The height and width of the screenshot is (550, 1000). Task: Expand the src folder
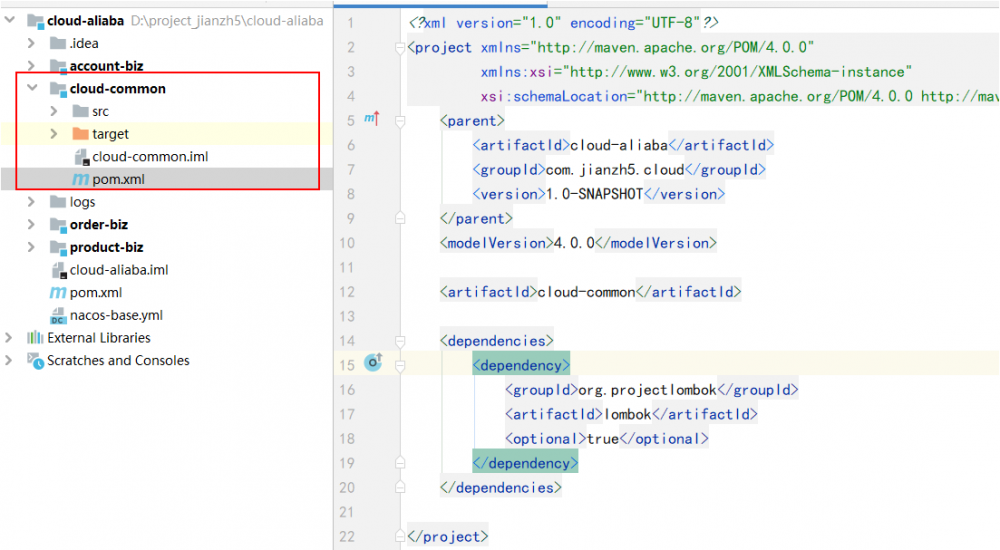(x=54, y=112)
